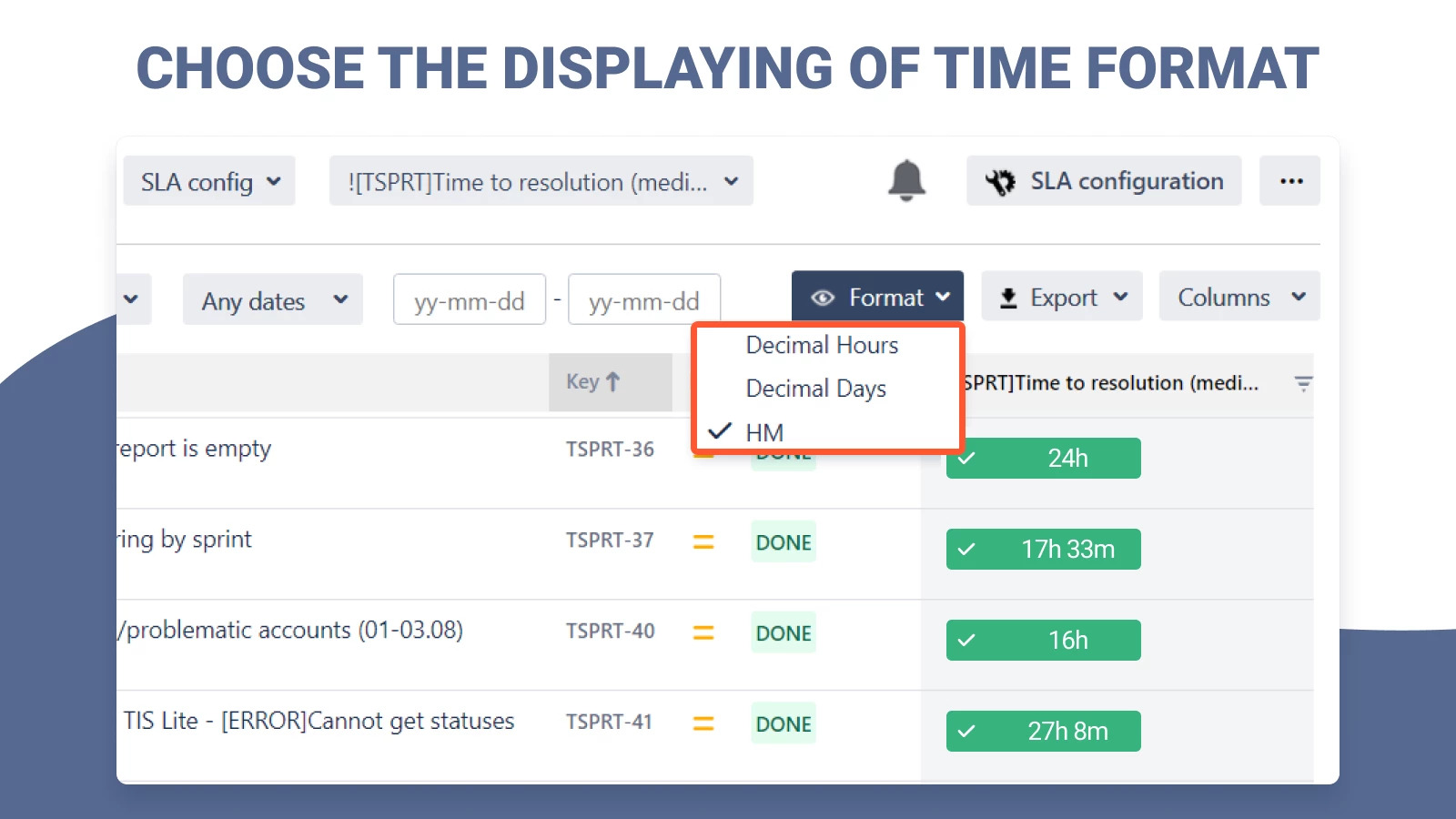Open the Any dates dropdown
The height and width of the screenshot is (819, 1456).
[273, 300]
